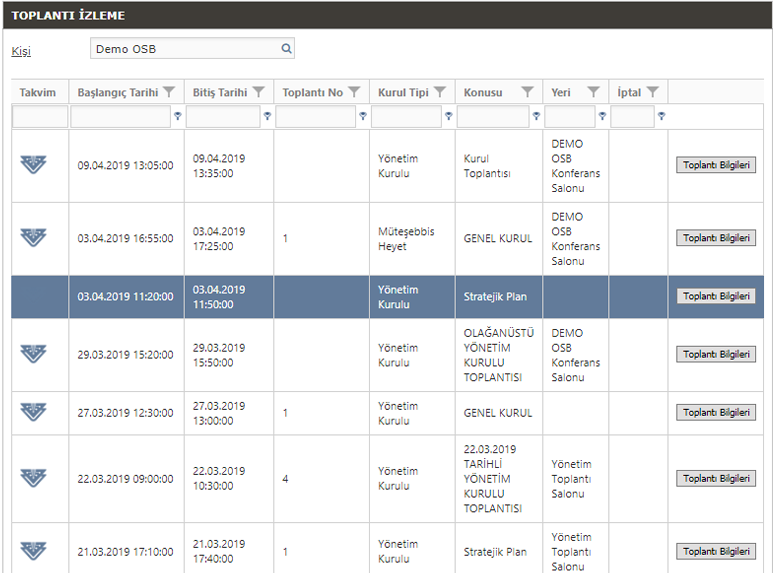Focus the Konusu filter text box
The height and width of the screenshot is (573, 776).
[x=492, y=117]
